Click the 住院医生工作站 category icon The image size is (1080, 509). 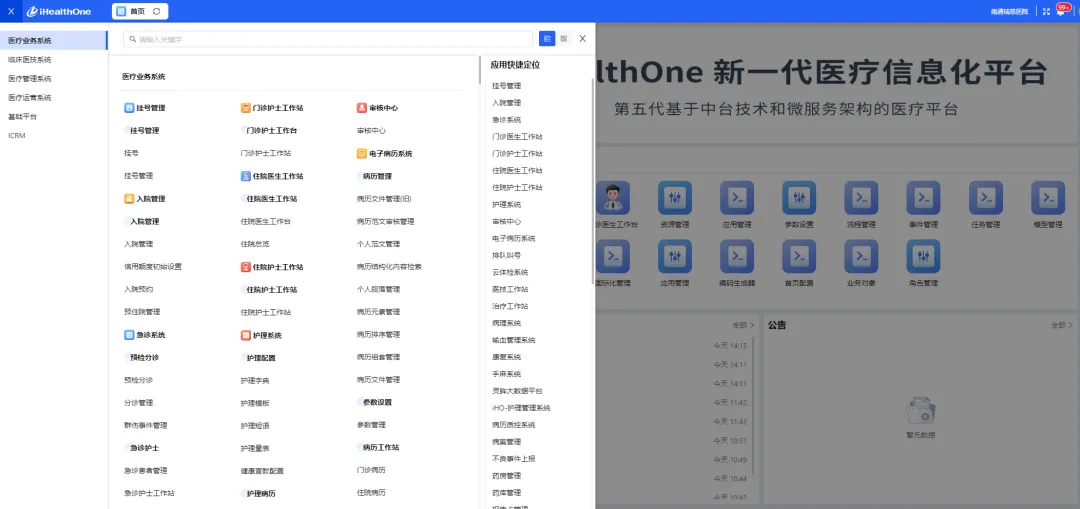coord(245,176)
